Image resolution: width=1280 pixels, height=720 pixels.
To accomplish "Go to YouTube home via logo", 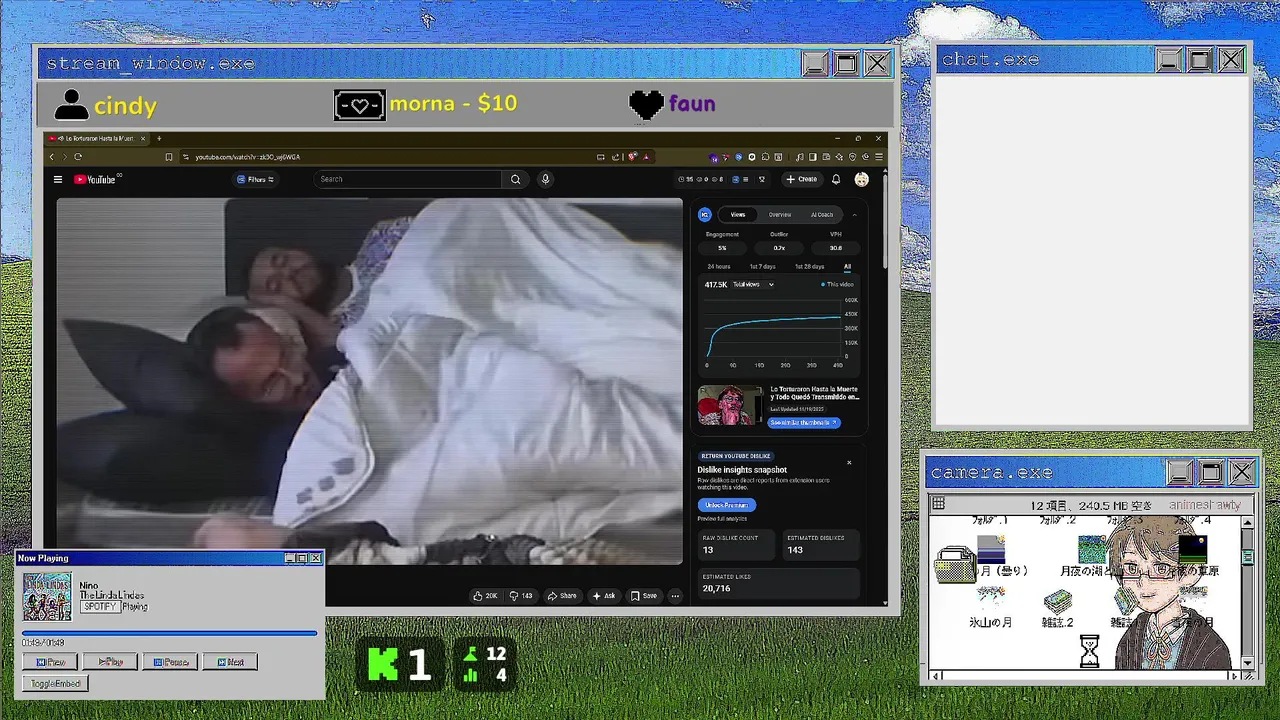I will tap(96, 180).
